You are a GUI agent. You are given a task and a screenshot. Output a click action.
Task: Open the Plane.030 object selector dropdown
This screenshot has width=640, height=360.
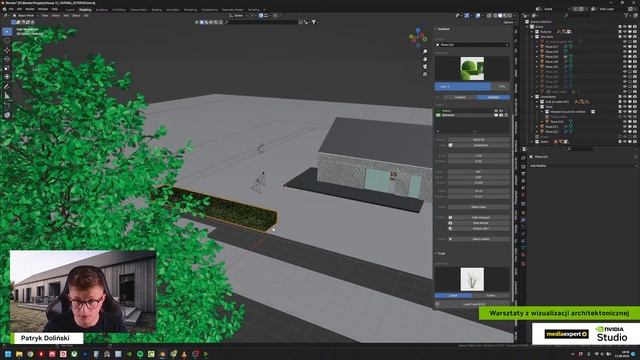click(472, 44)
